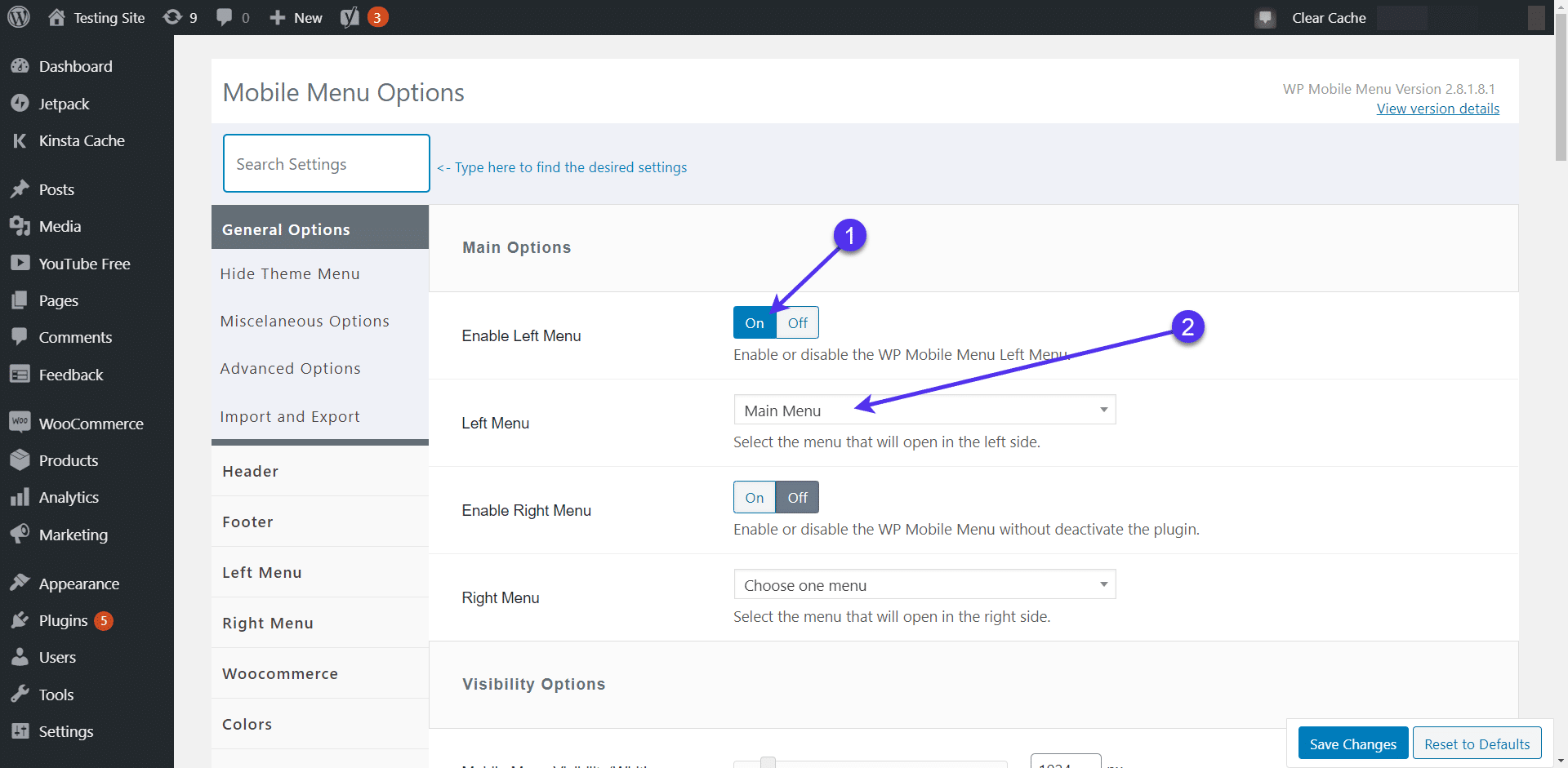Click into the Search Settings field
1568x768 pixels.
(326, 164)
